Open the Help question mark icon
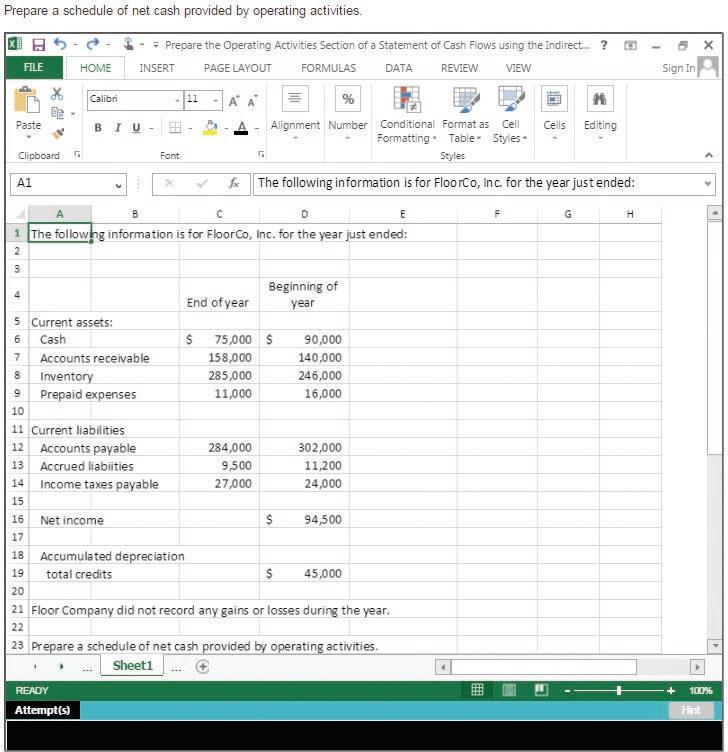The height and width of the screenshot is (752, 728). (604, 45)
